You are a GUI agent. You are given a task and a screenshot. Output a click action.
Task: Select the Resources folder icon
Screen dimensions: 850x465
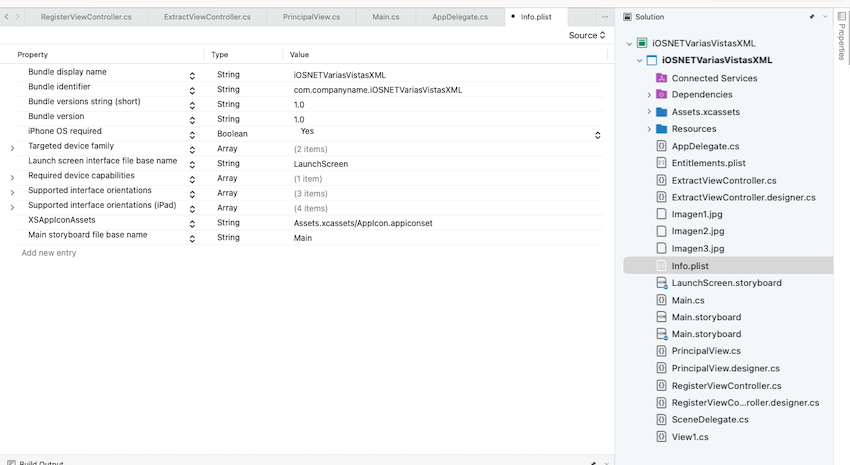[x=661, y=128]
